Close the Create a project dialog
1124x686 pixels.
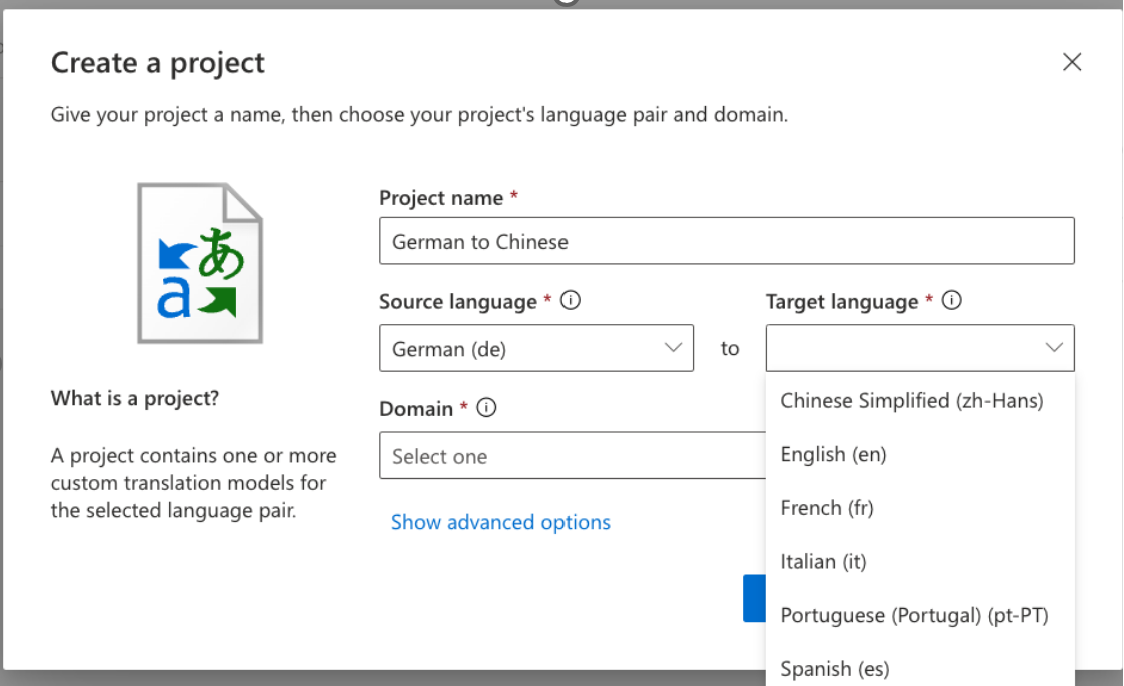point(1072,62)
